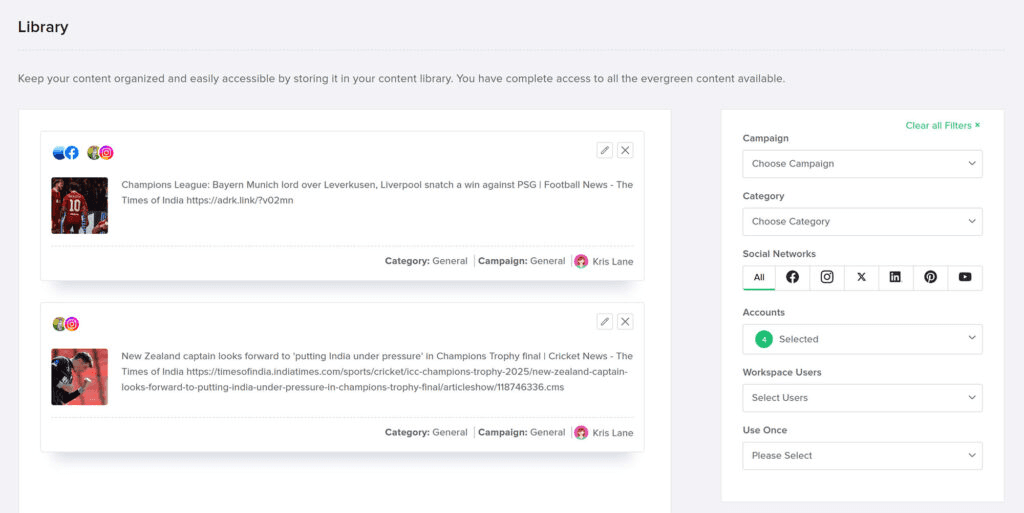1024x513 pixels.
Task: Edit the Champions League post with pencil icon
Action: pos(605,150)
